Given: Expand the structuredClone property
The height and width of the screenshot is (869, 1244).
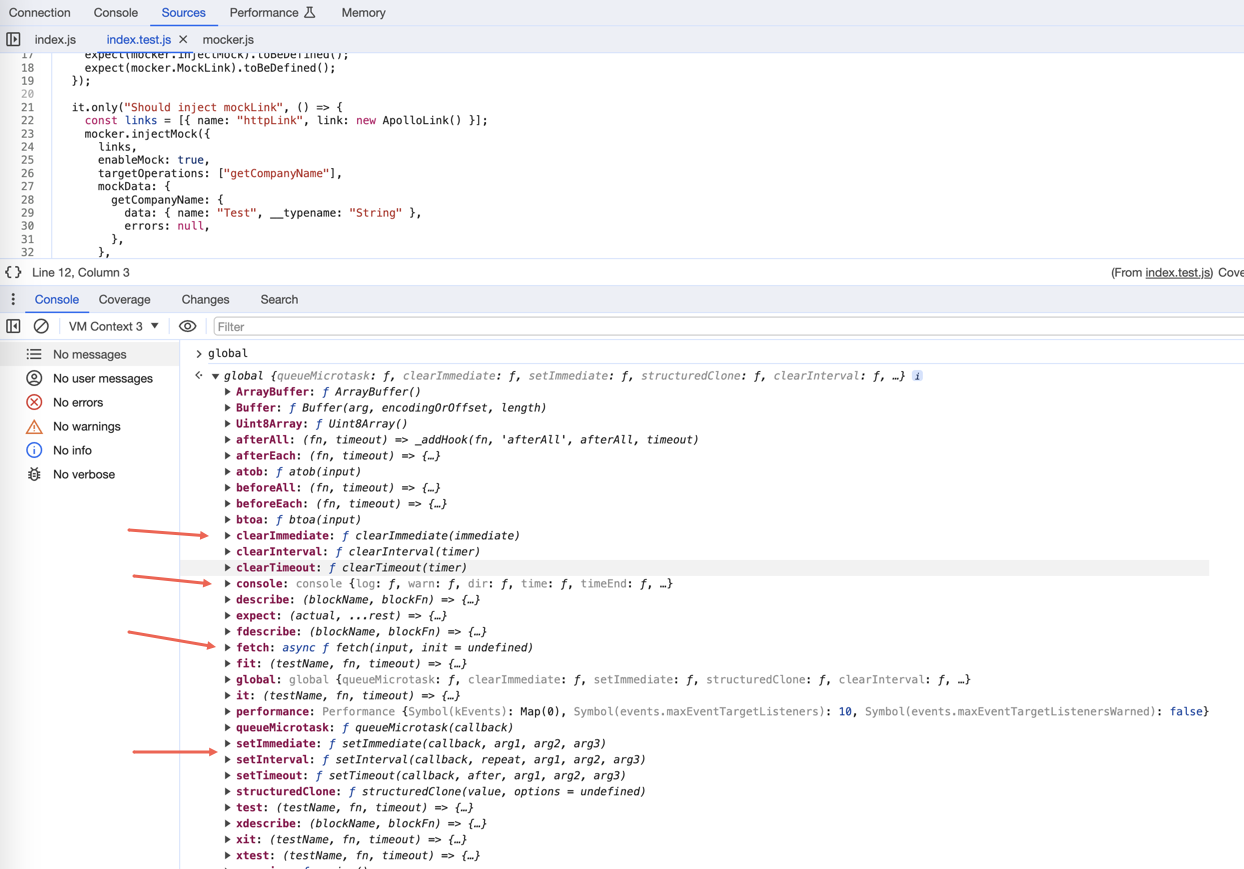Looking at the screenshot, I should 228,792.
